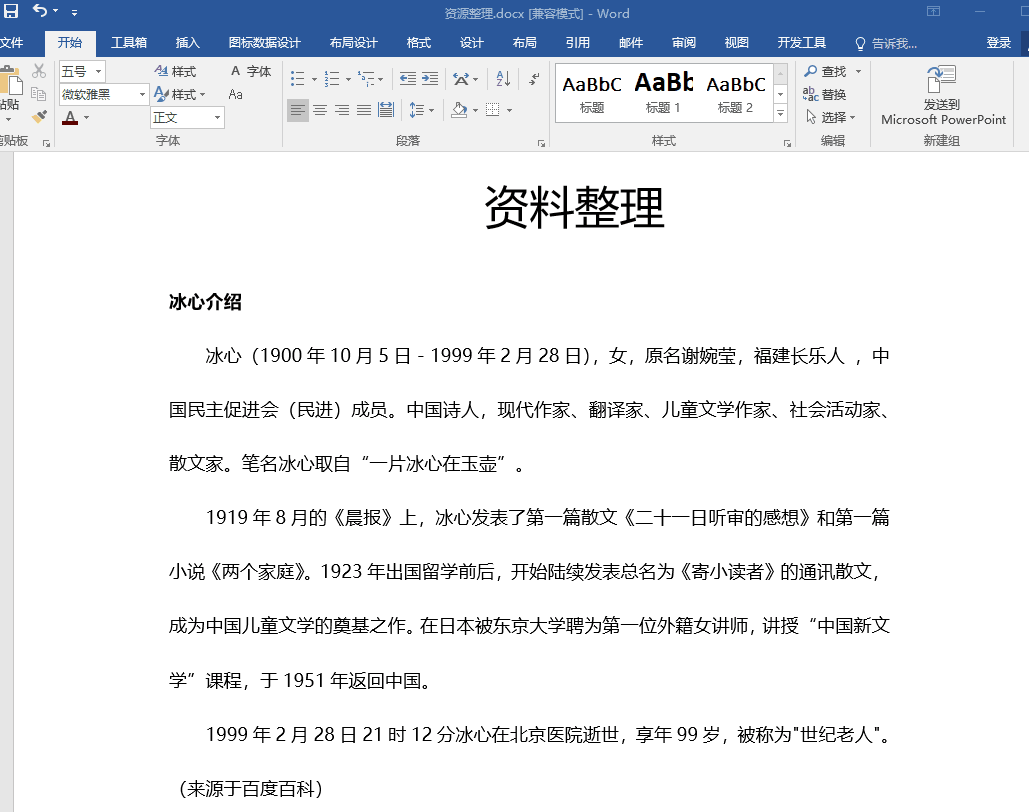This screenshot has height=812, width=1029.
Task: Apply the 标题 2 style thumbnail
Action: [x=736, y=93]
